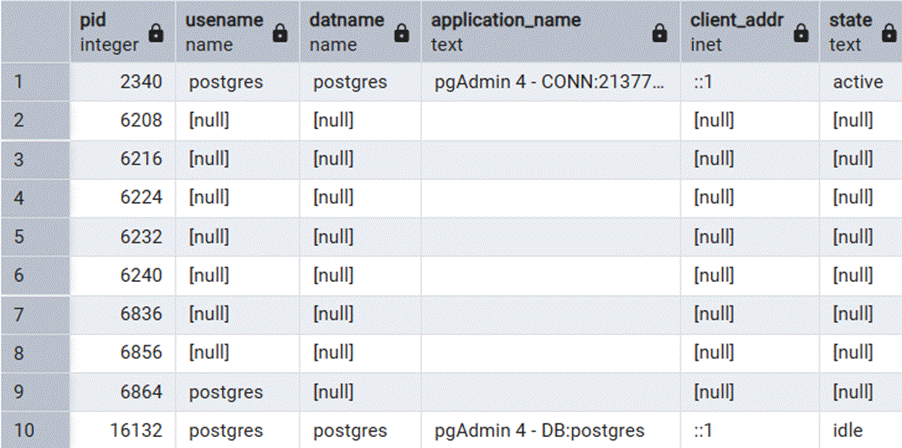Select the datname column header
902x448 pixels.
(x=361, y=32)
